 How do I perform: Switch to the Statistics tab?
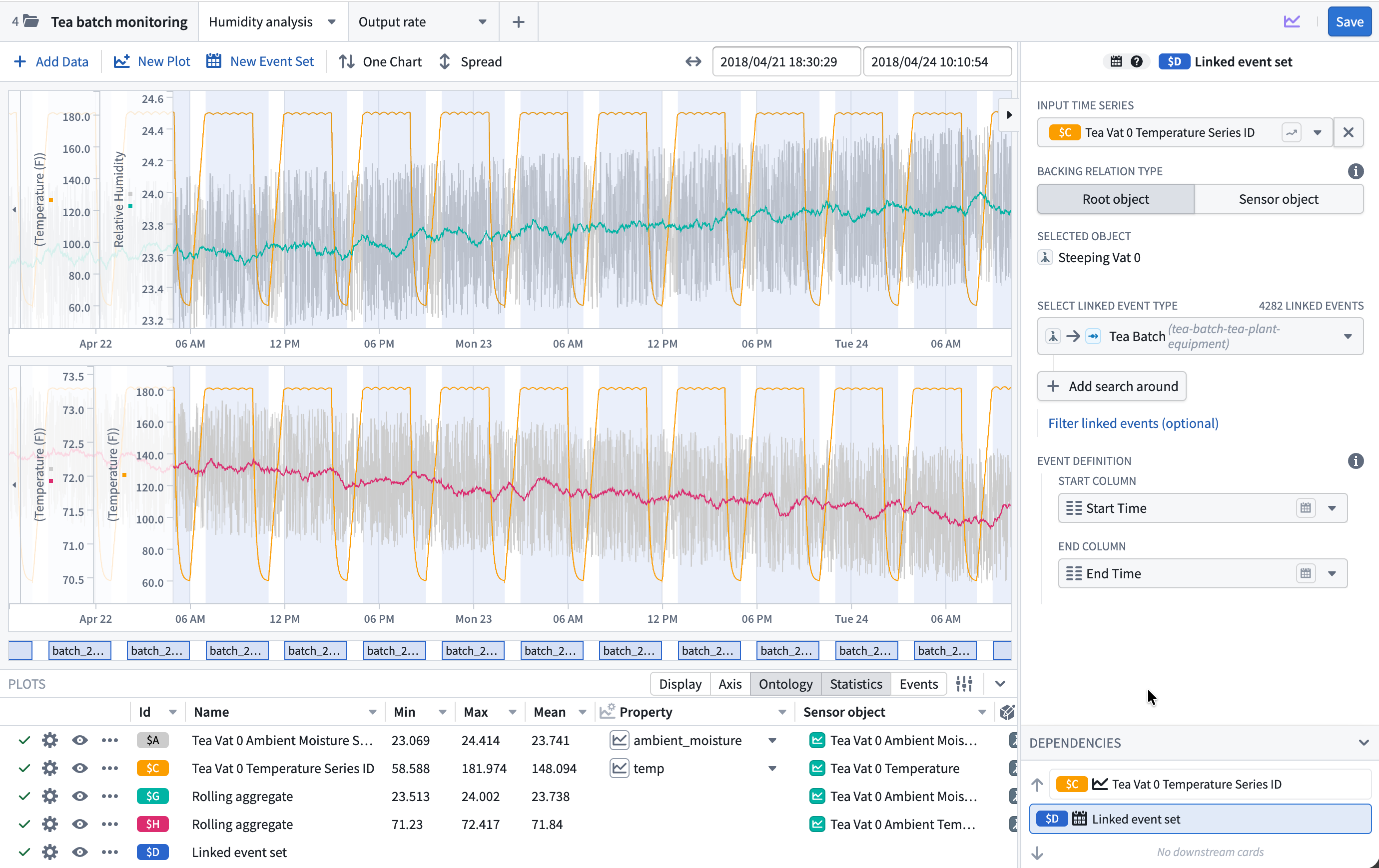855,683
